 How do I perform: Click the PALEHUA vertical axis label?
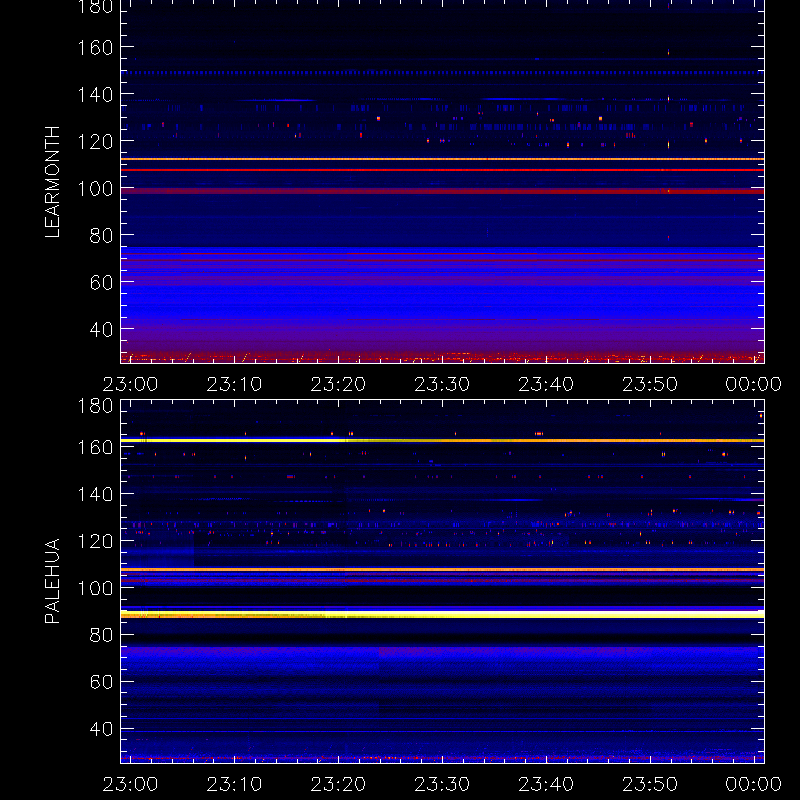tap(52, 581)
